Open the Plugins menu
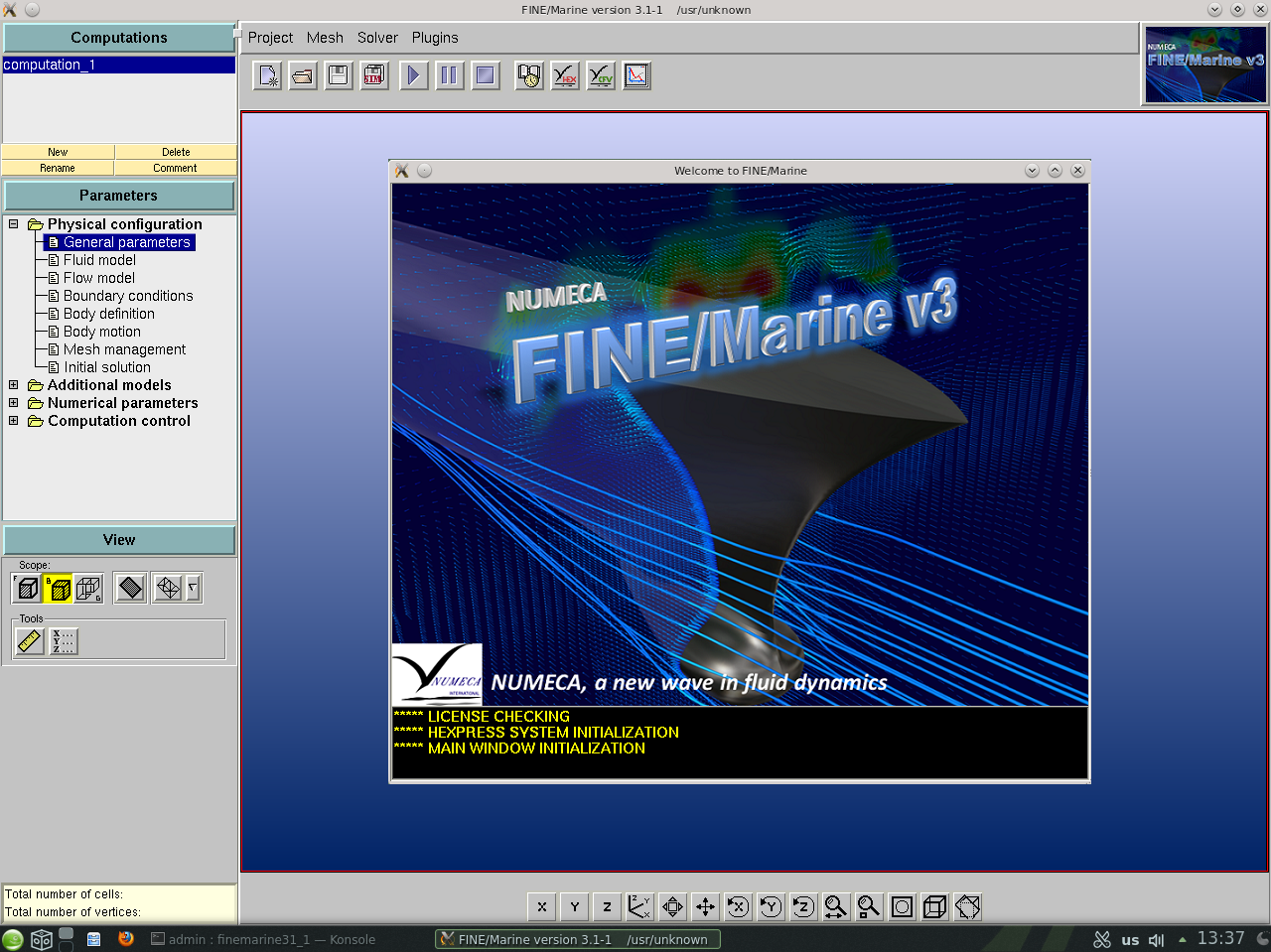 point(435,38)
